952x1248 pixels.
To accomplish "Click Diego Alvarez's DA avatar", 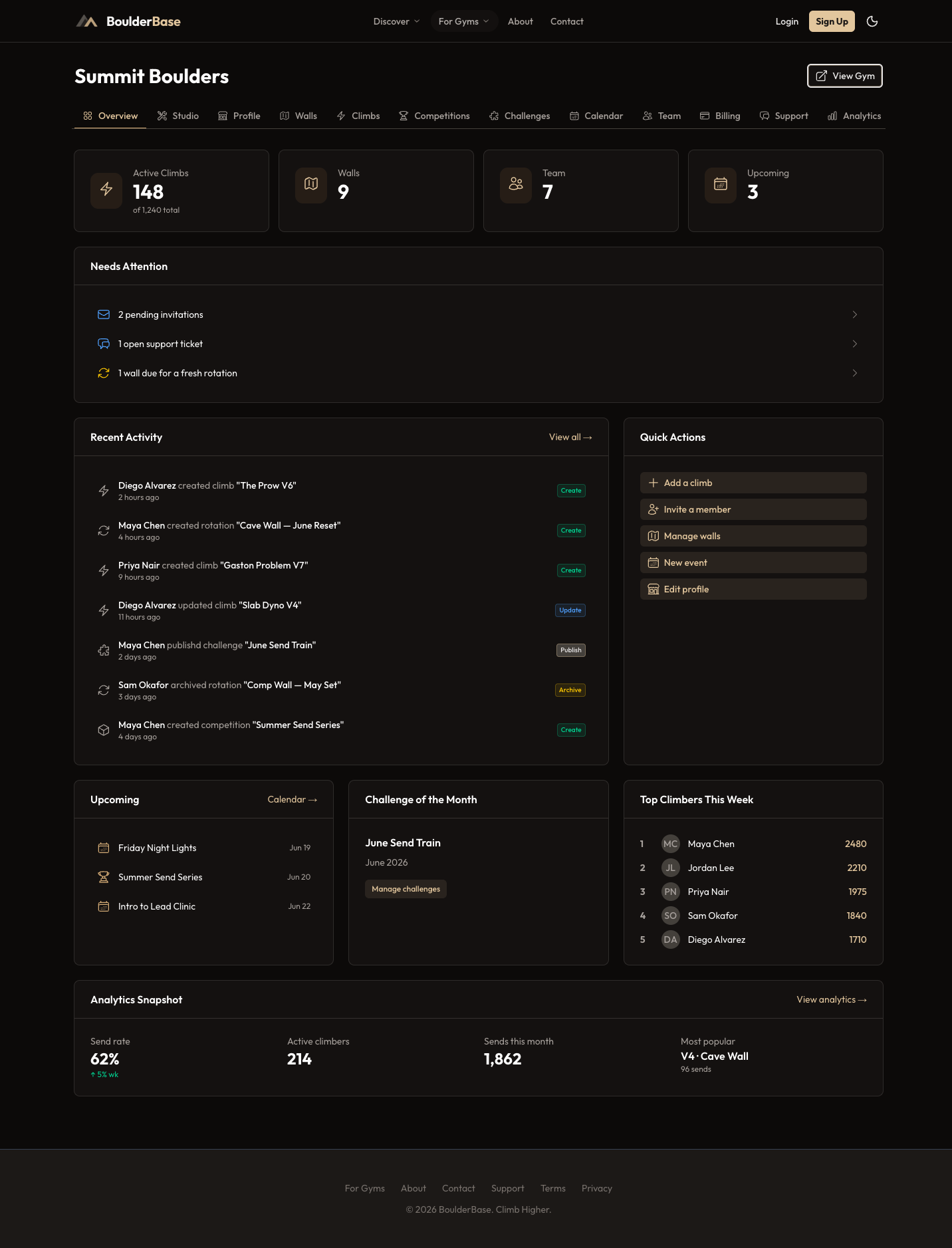I will pyautogui.click(x=671, y=939).
